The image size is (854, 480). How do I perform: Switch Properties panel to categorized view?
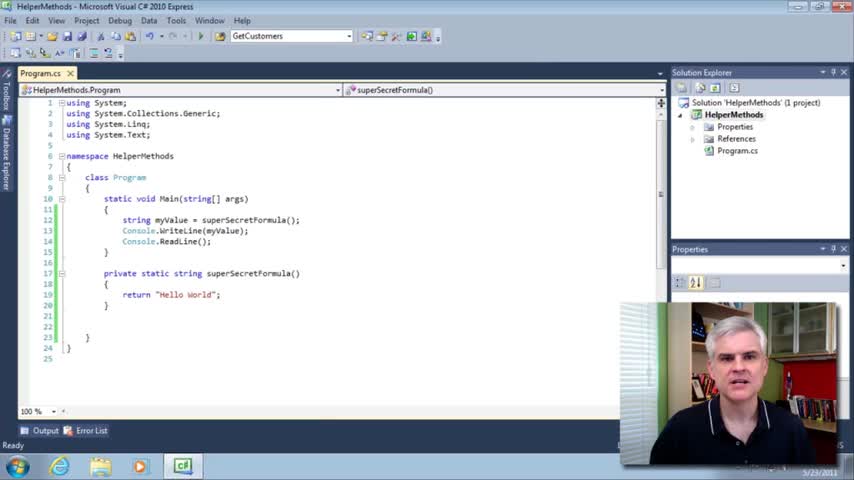[680, 283]
